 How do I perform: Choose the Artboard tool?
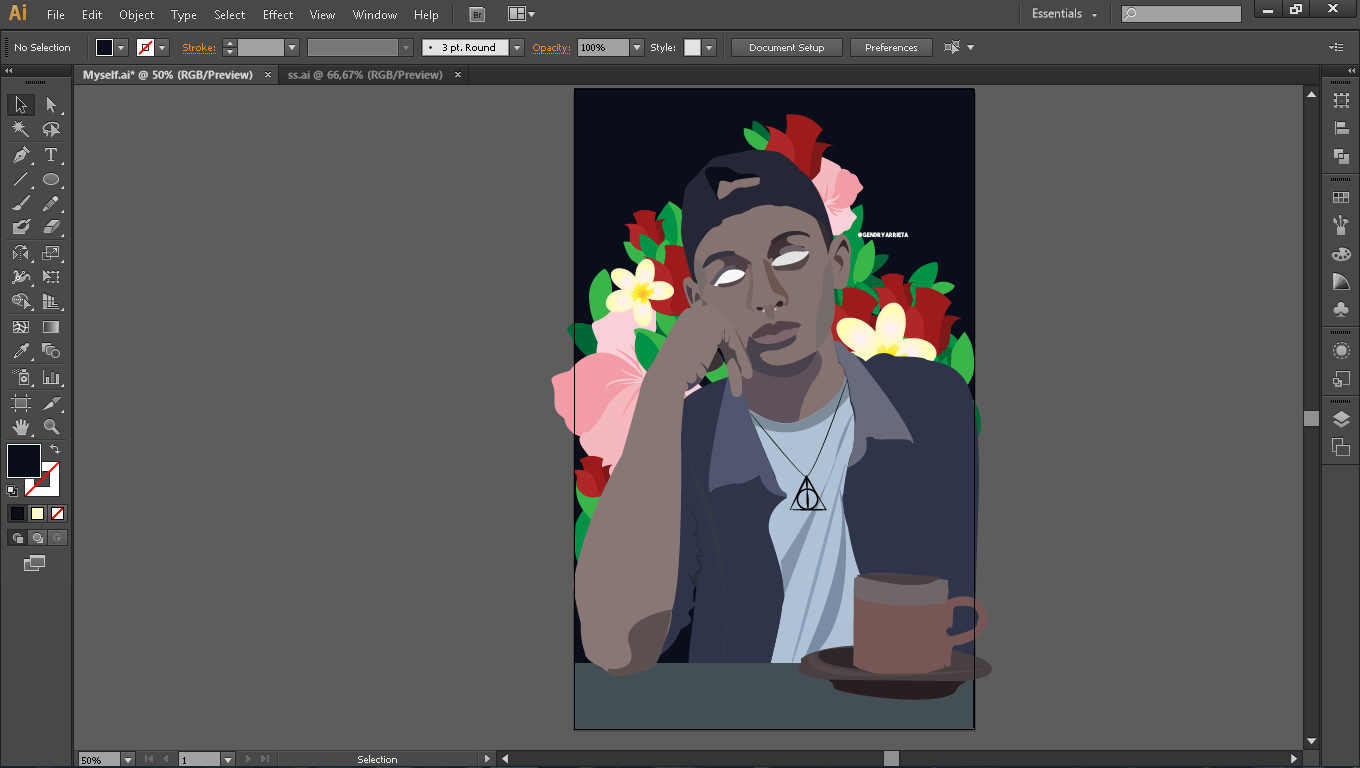pos(21,402)
